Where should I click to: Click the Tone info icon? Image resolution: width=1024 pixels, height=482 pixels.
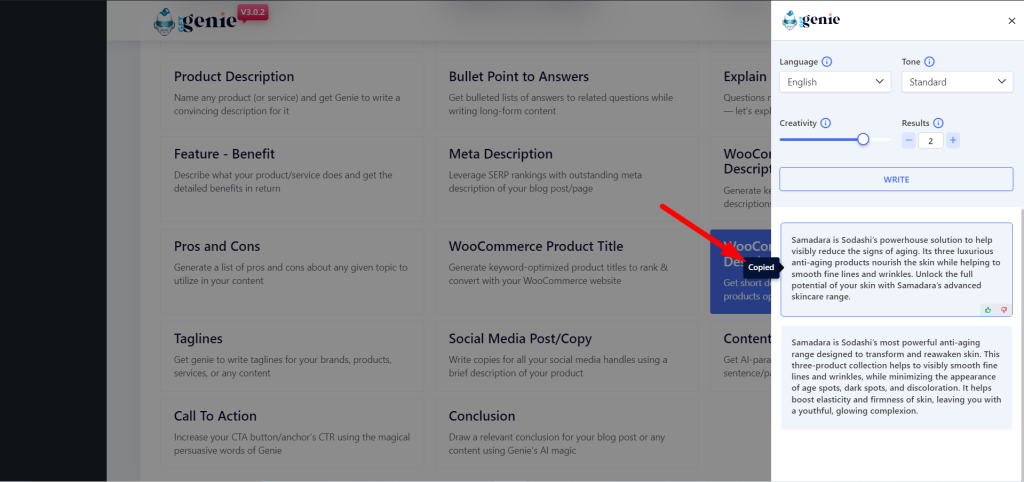pos(929,62)
